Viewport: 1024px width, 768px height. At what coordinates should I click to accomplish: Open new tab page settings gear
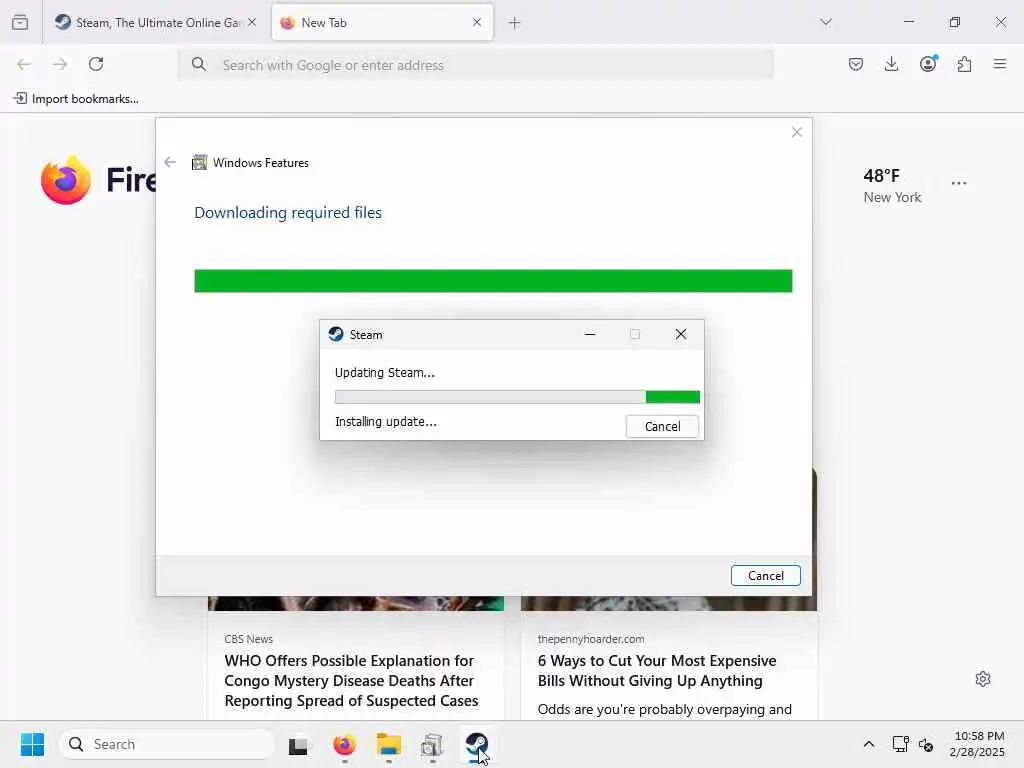coord(983,679)
